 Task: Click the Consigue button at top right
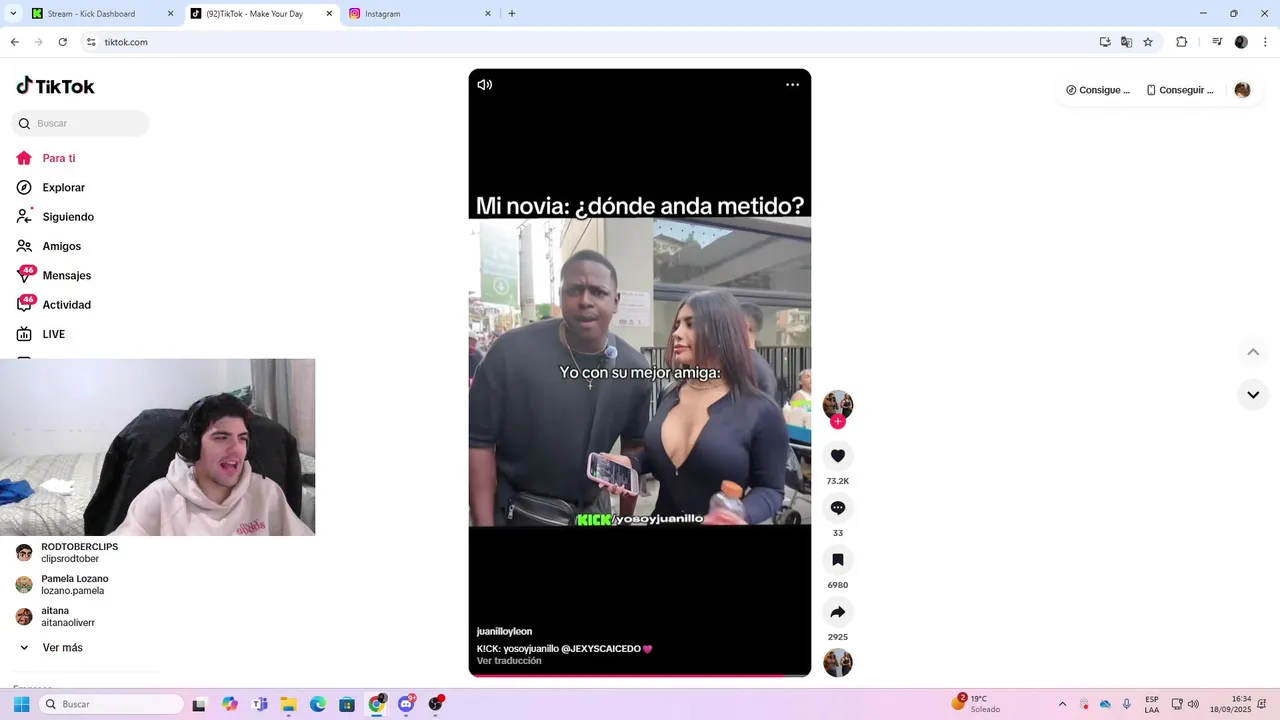[x=1098, y=90]
